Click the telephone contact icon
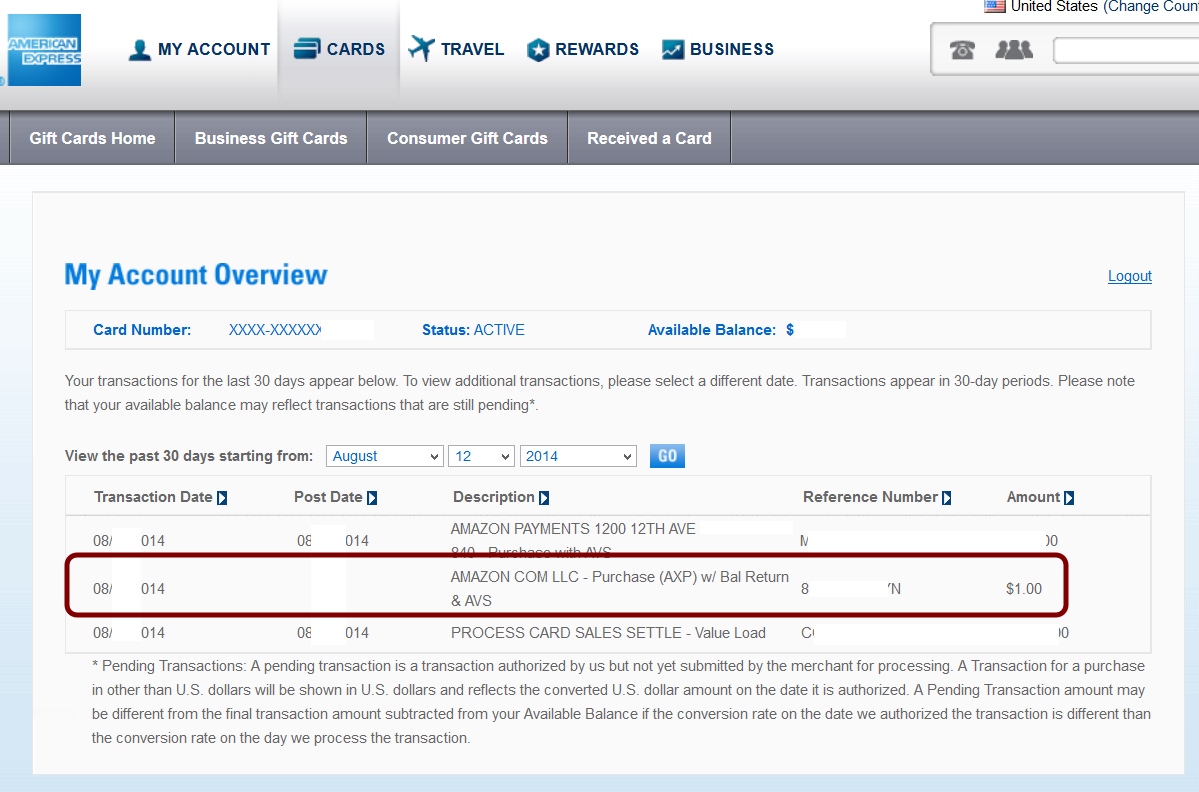This screenshot has height=792, width=1199. point(962,50)
